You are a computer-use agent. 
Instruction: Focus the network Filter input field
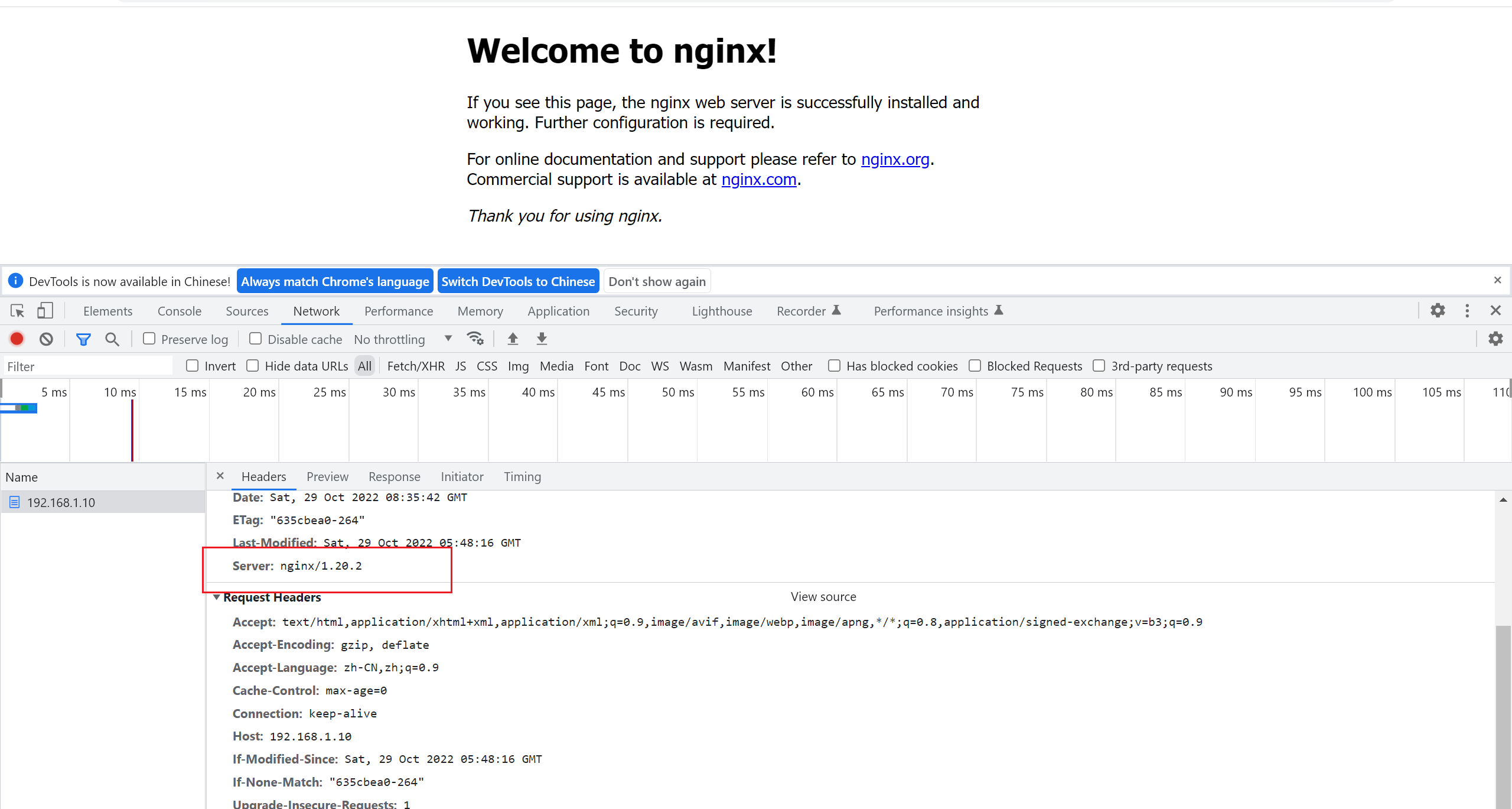tap(87, 366)
